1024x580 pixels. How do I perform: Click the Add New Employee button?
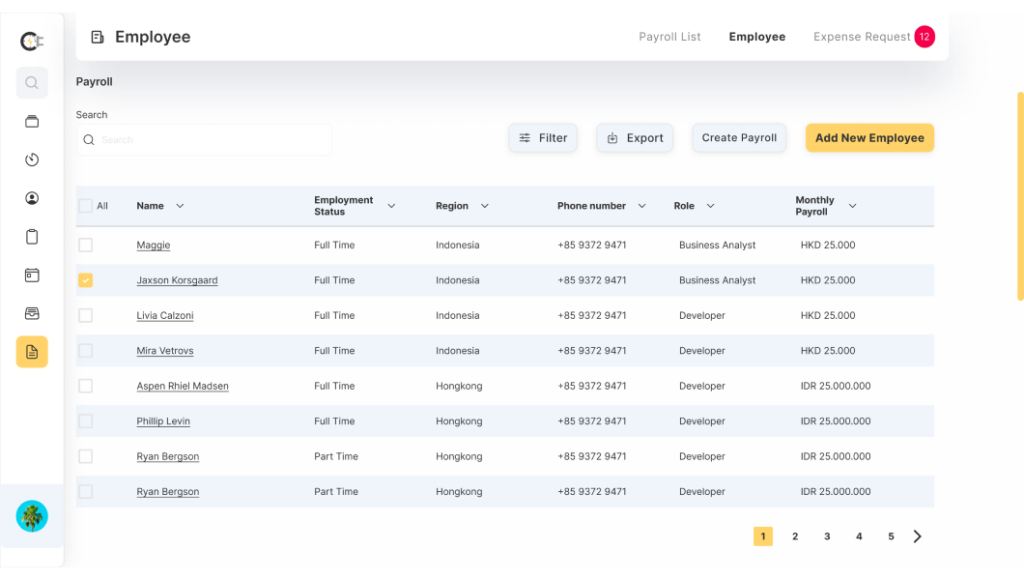[869, 138]
